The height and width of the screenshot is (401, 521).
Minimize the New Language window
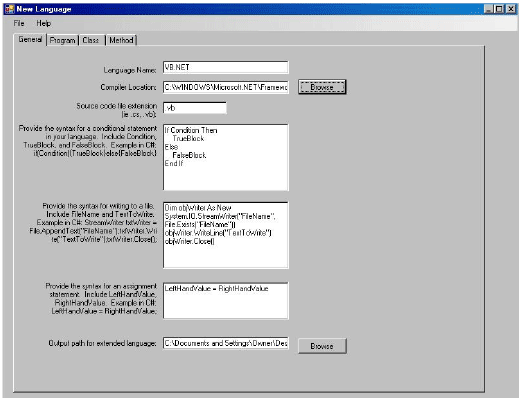tap(489, 9)
